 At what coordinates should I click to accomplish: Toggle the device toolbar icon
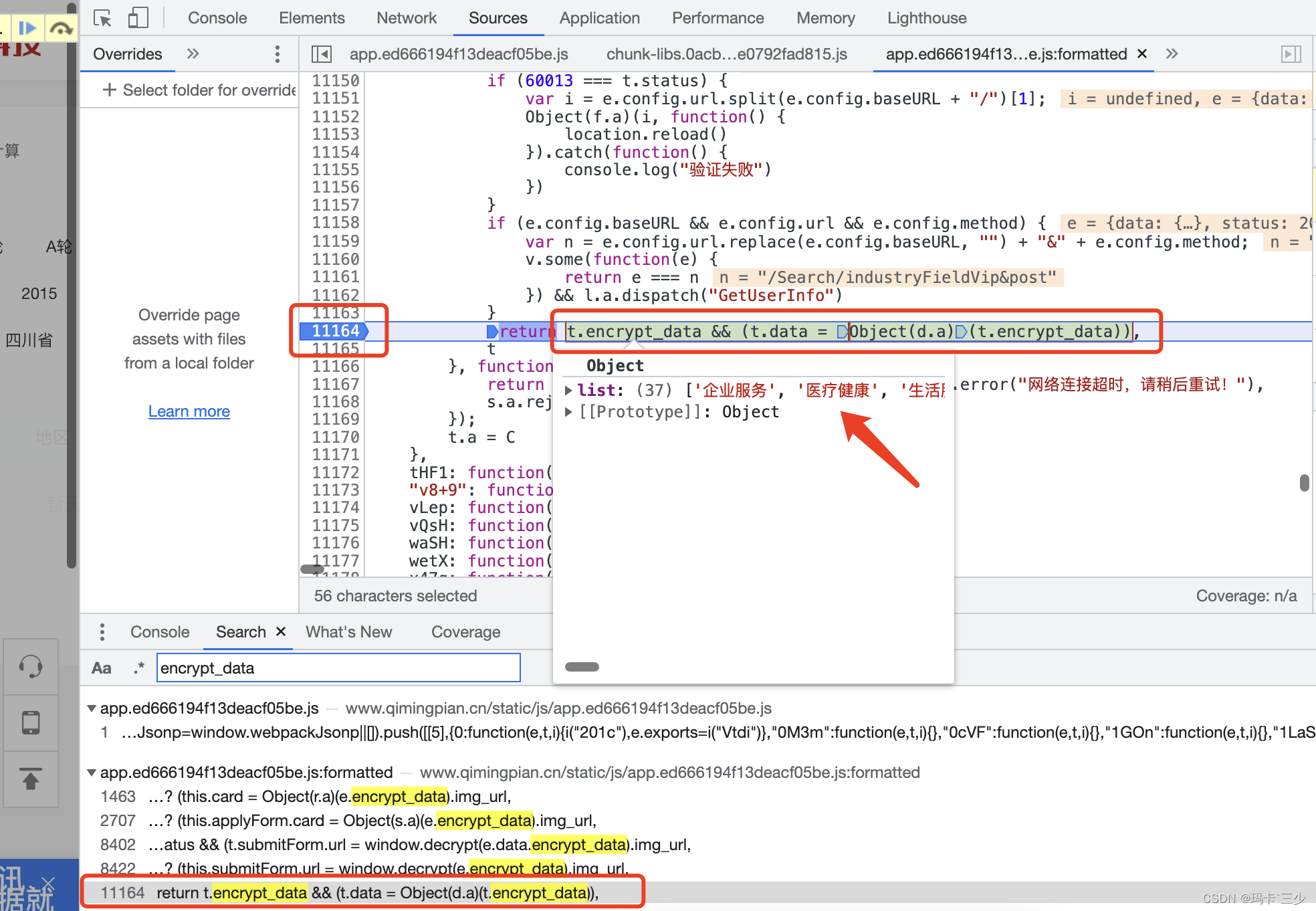[138, 18]
